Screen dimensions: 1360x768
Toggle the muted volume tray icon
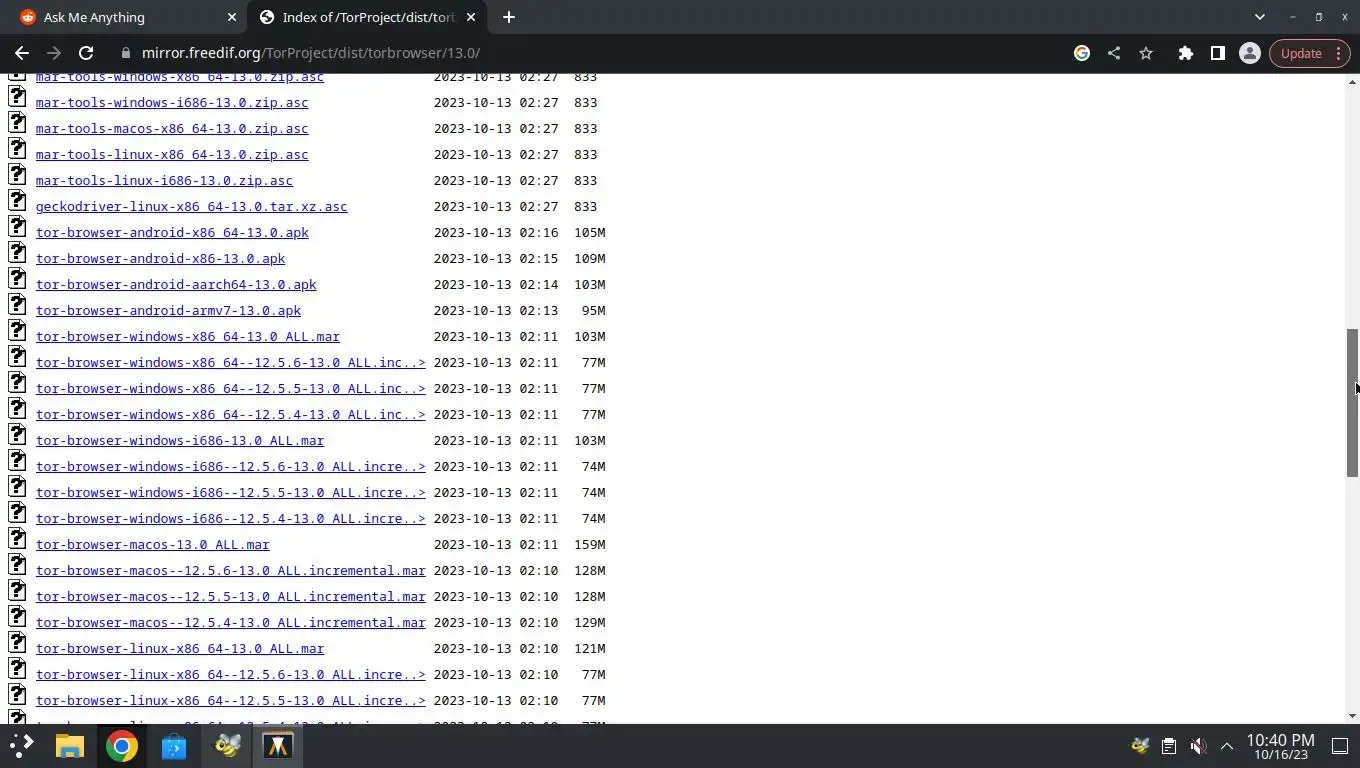[1198, 745]
